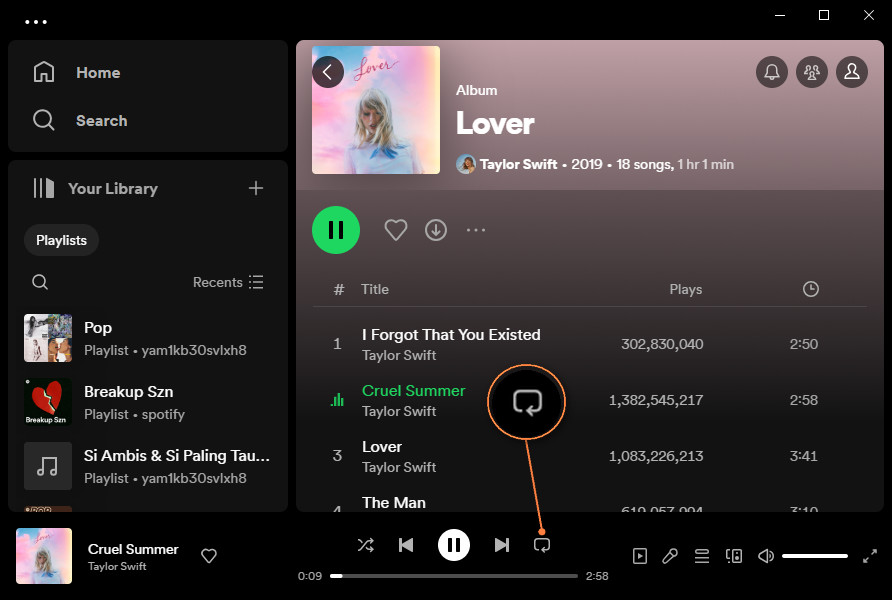Open What's New notifications bell
This screenshot has width=892, height=600.
click(x=771, y=72)
